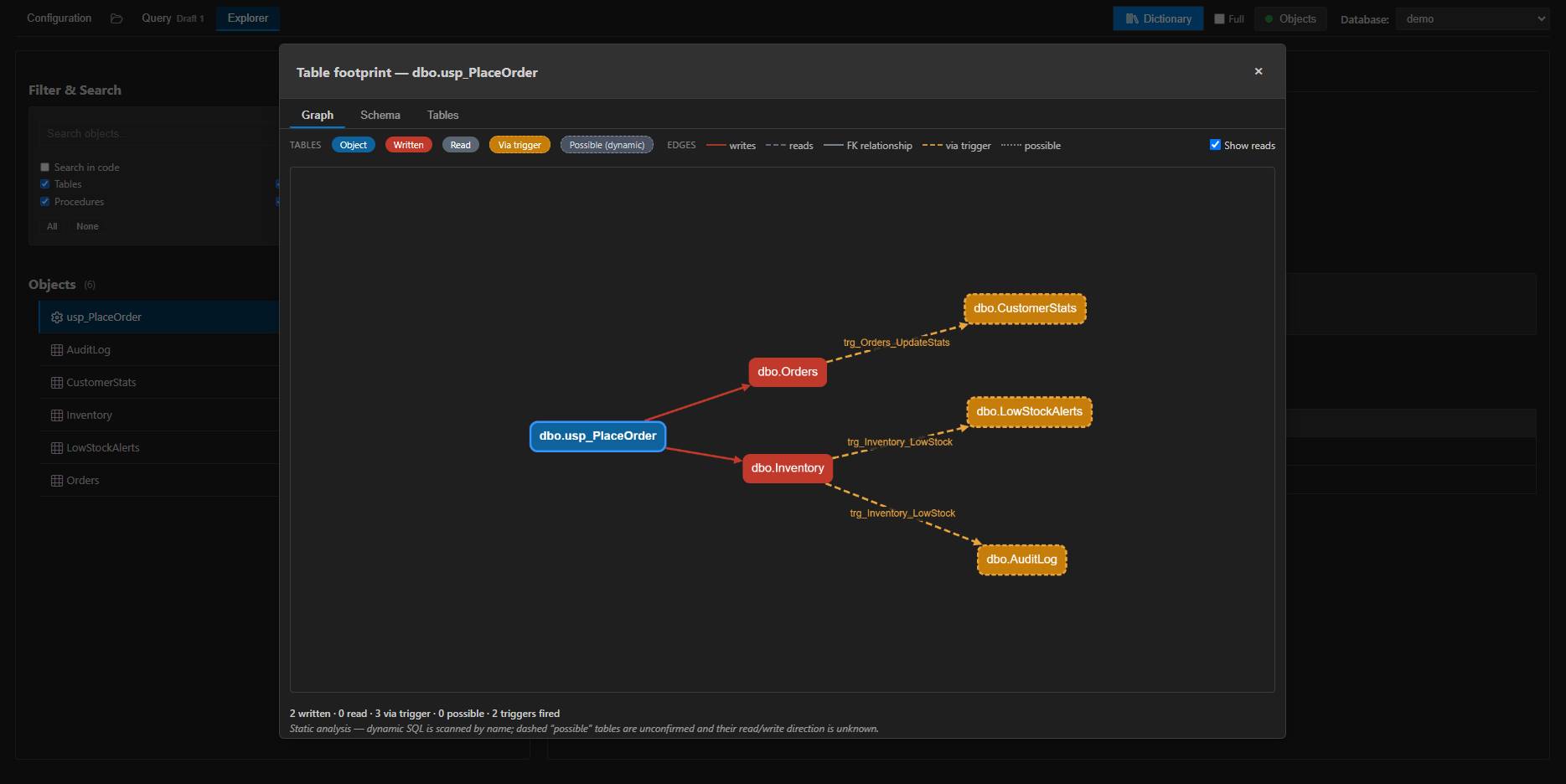The image size is (1566, 784).
Task: Switch to the Tables tab in dialog
Action: tap(442, 115)
